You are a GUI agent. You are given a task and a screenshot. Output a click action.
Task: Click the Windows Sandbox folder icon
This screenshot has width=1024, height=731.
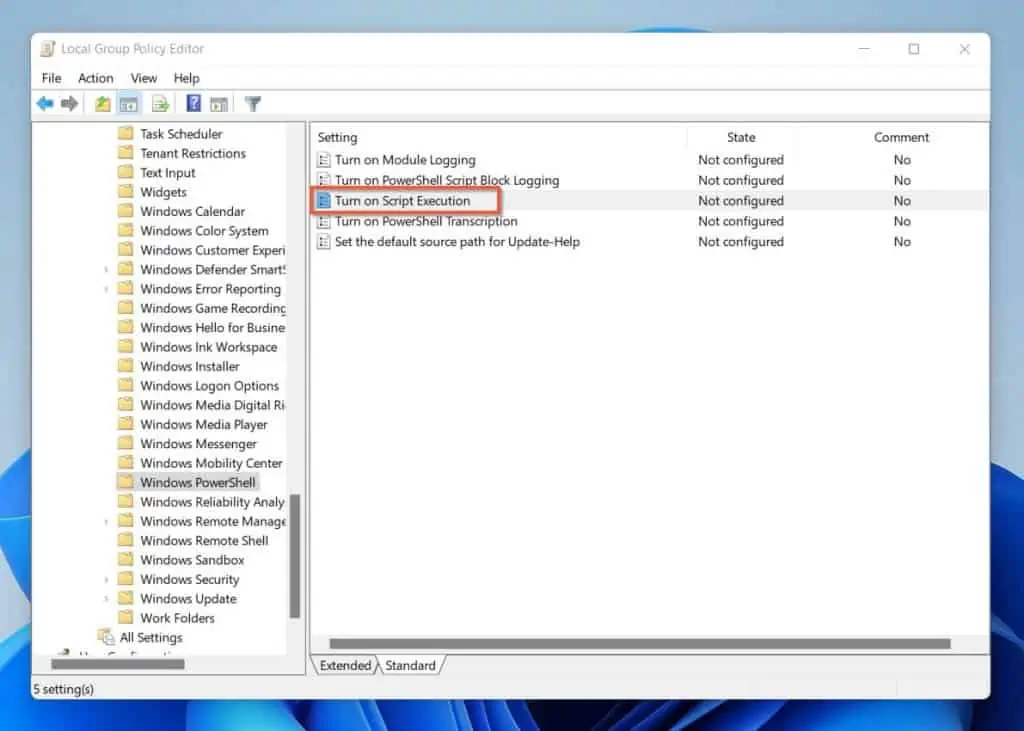point(125,559)
